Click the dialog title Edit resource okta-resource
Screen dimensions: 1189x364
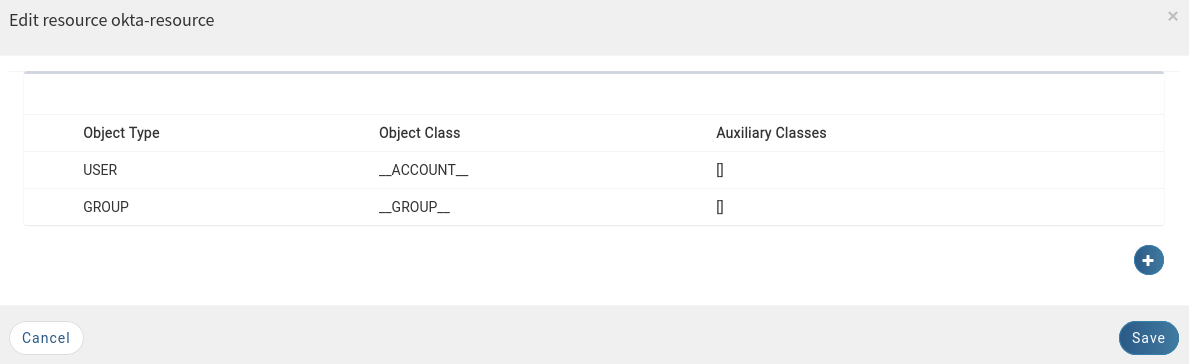point(111,20)
